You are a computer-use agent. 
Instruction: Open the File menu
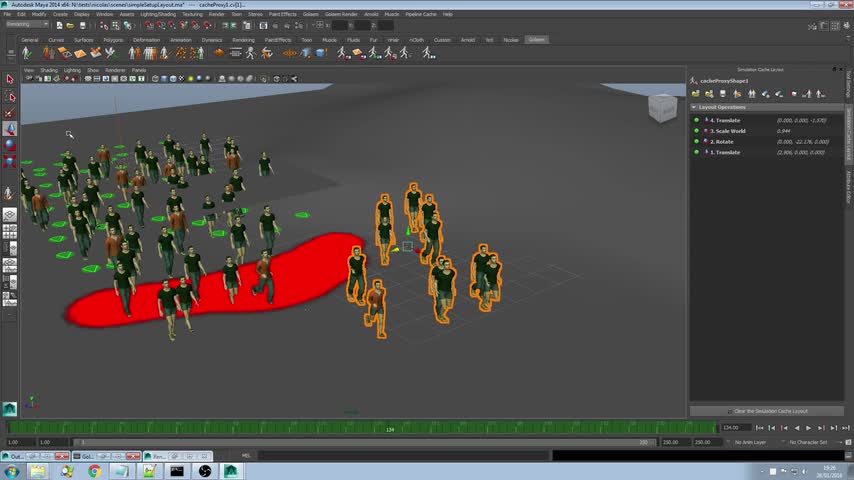tap(7, 14)
